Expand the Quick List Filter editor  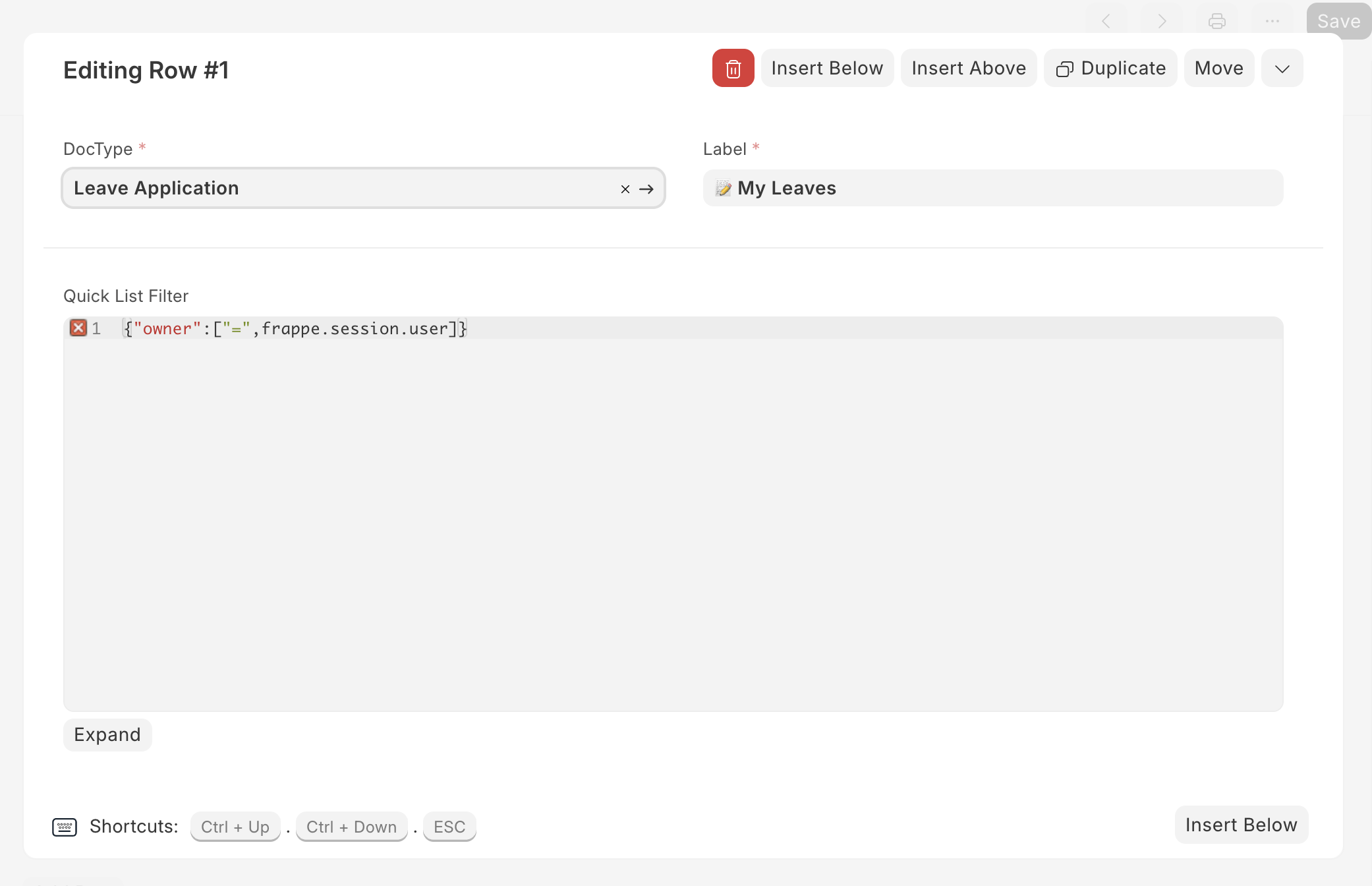tap(107, 734)
